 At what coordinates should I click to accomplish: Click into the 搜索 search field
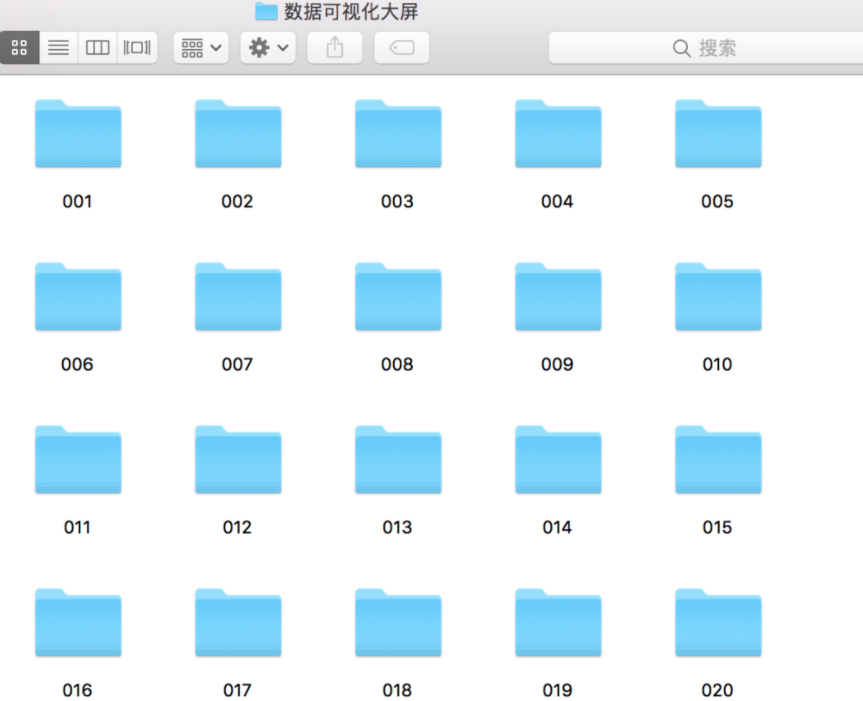tap(704, 48)
